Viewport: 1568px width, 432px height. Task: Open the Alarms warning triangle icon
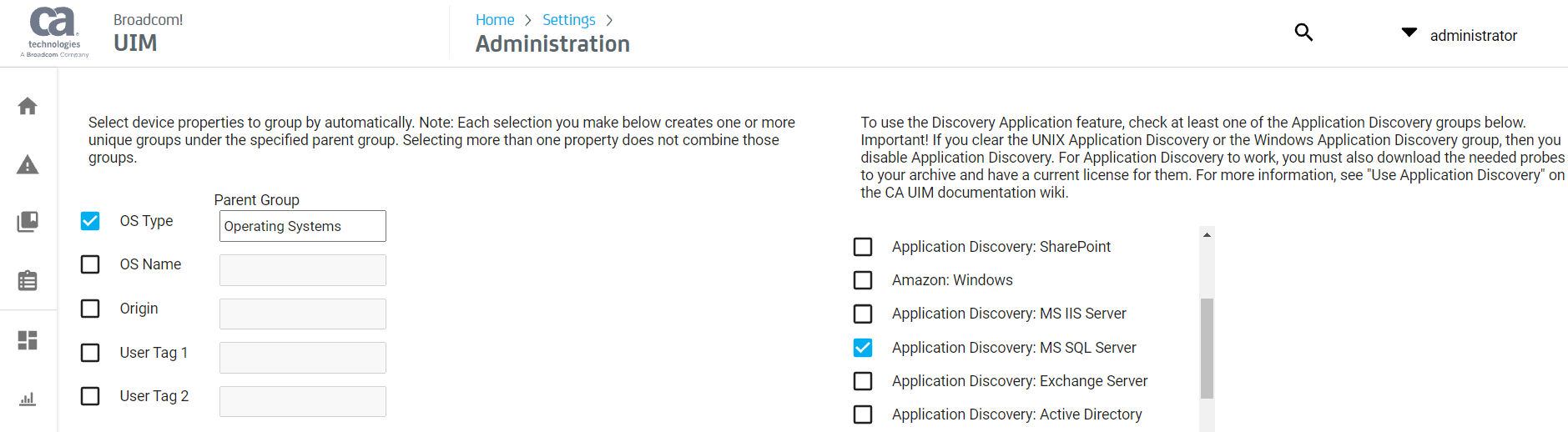click(x=28, y=164)
